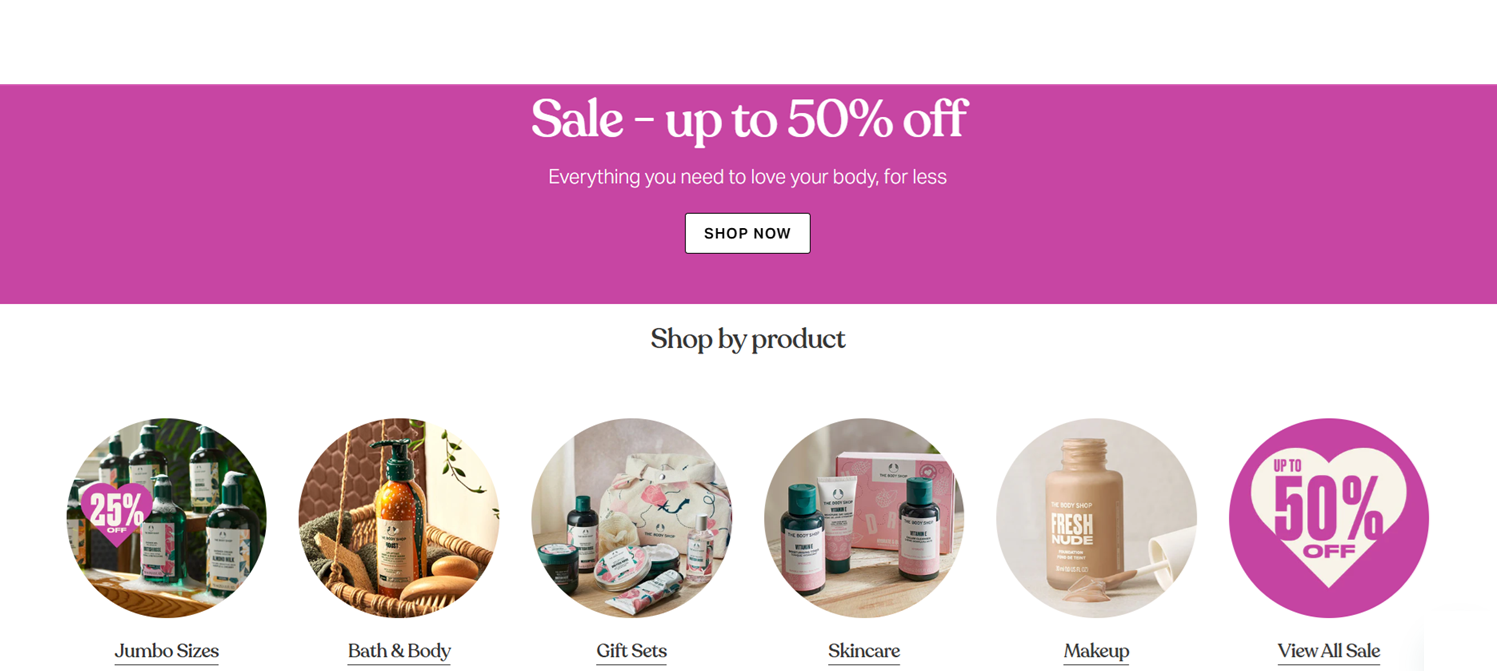Viewport: 1497px width, 671px height.
Task: Visit the Makeup link
Action: pos(1096,651)
